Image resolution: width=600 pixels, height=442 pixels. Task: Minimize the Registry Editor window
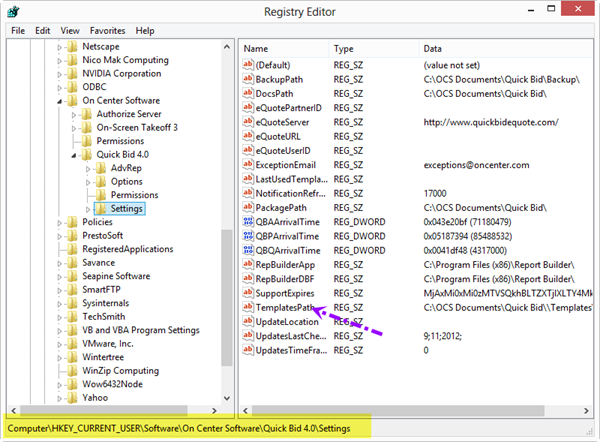click(531, 10)
